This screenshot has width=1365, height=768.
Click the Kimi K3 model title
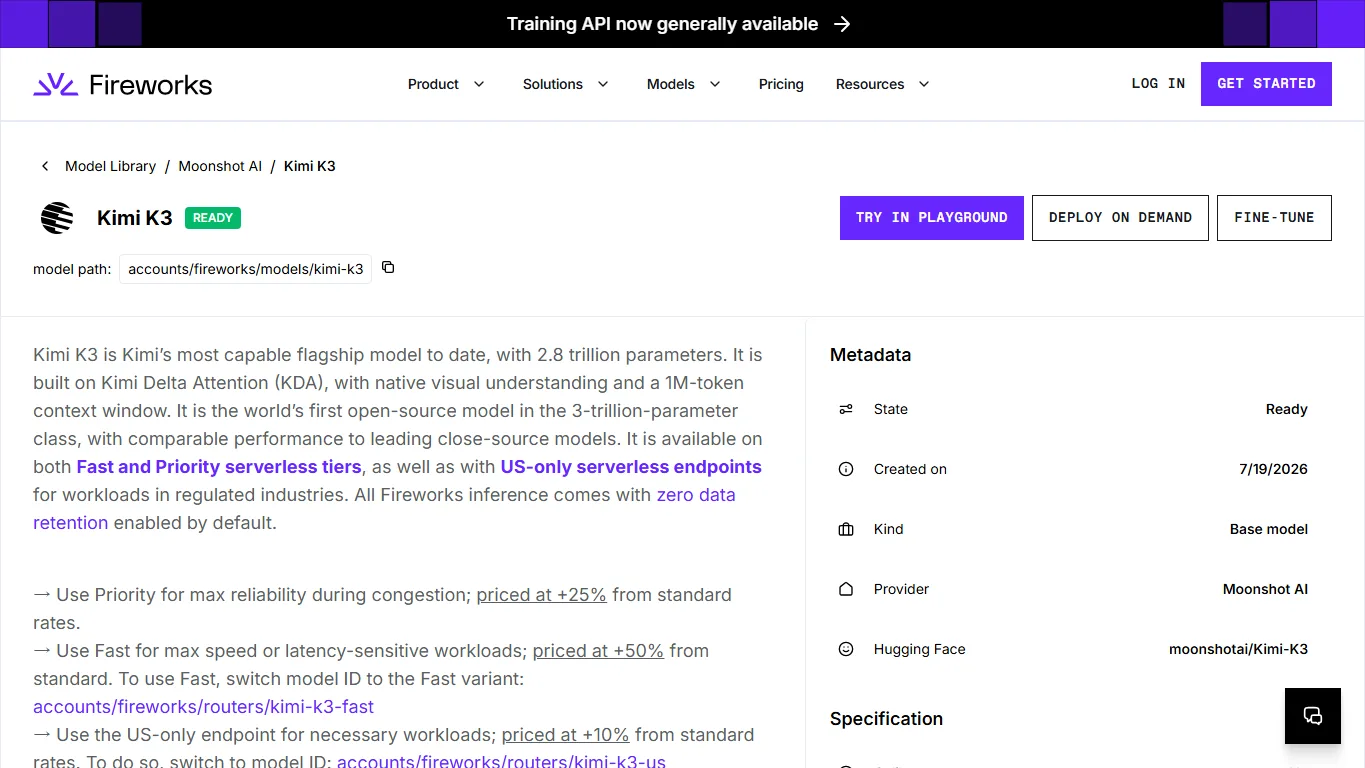click(x=135, y=218)
